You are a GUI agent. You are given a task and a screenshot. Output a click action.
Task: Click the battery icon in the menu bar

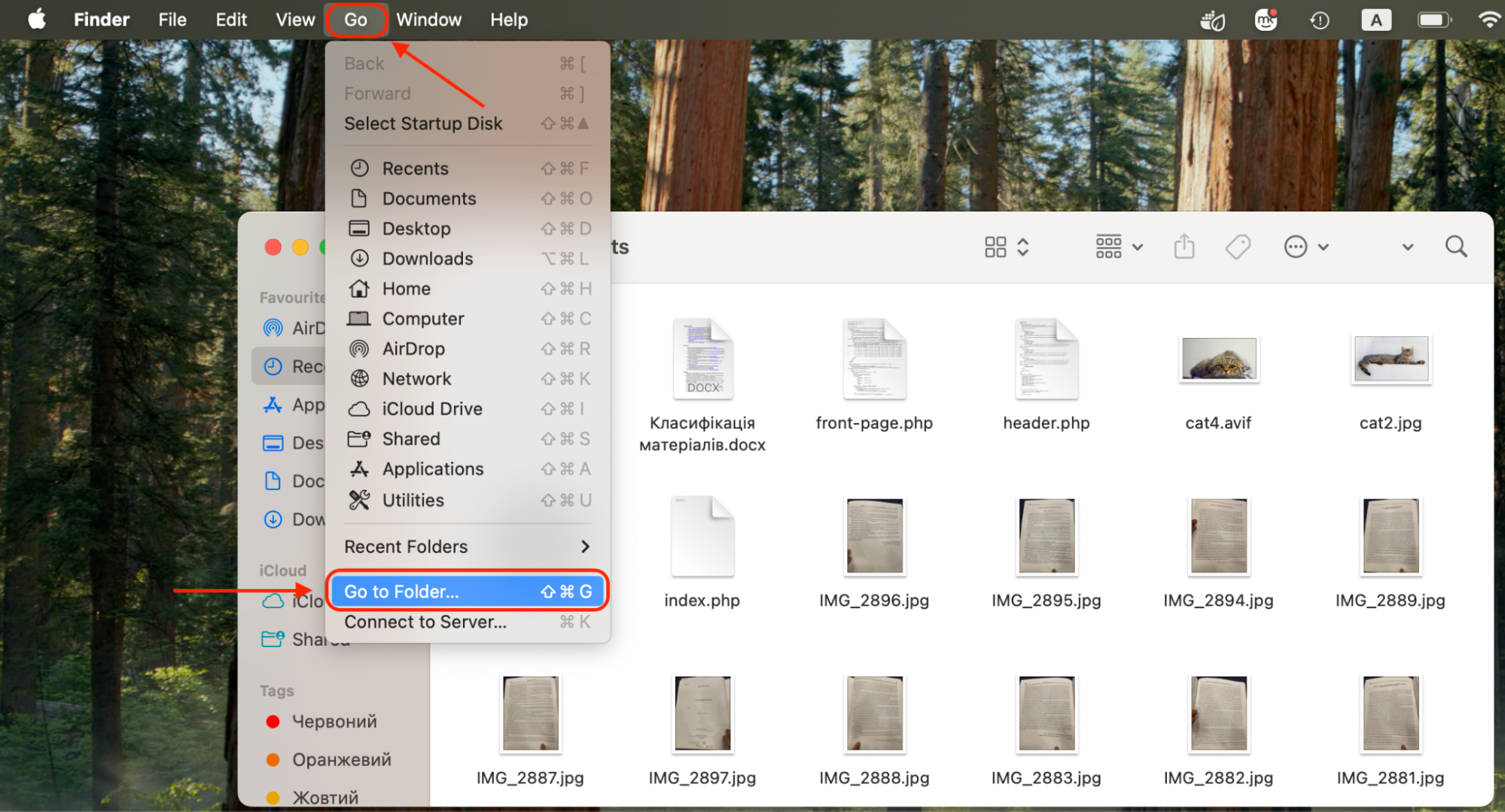(1433, 20)
